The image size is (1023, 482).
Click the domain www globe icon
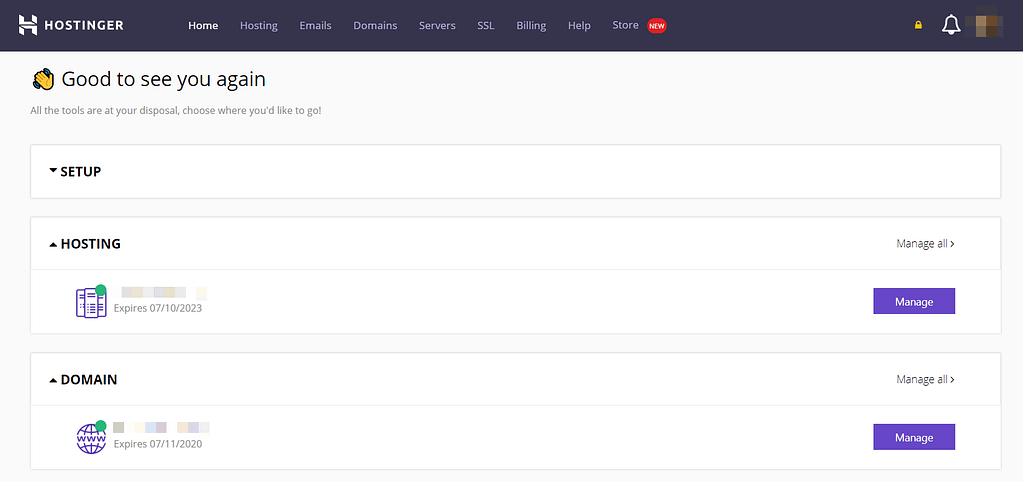pos(91,438)
